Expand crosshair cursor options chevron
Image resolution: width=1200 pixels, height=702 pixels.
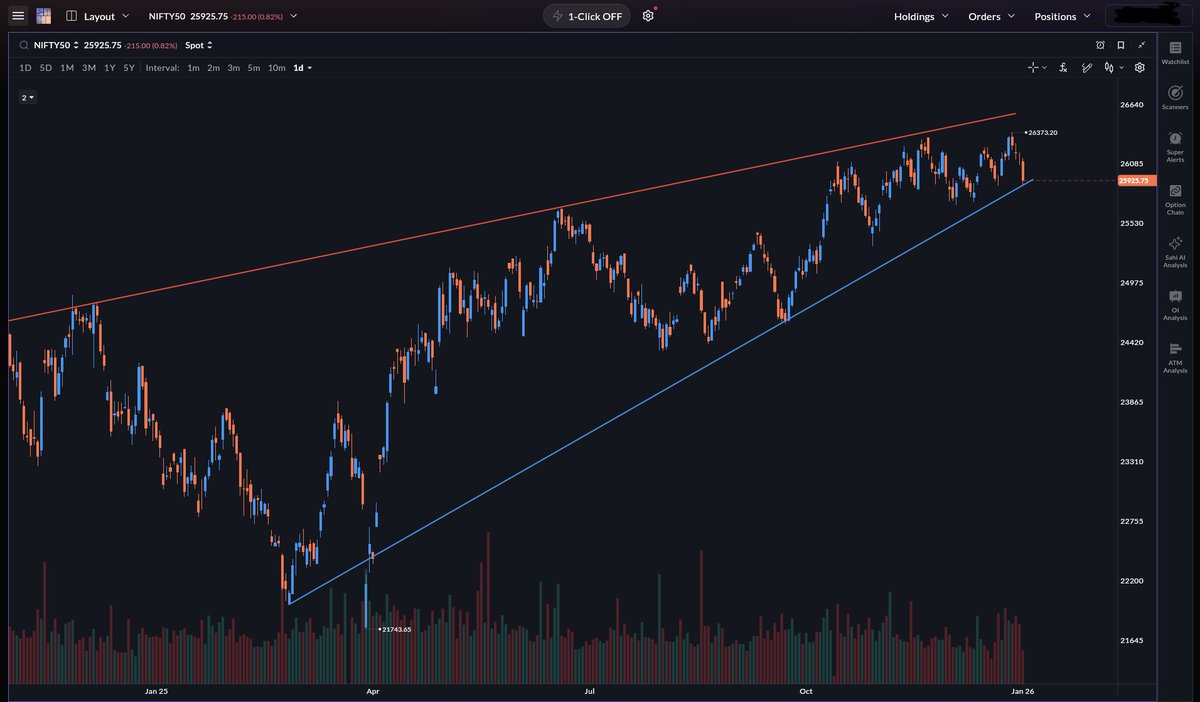1044,68
